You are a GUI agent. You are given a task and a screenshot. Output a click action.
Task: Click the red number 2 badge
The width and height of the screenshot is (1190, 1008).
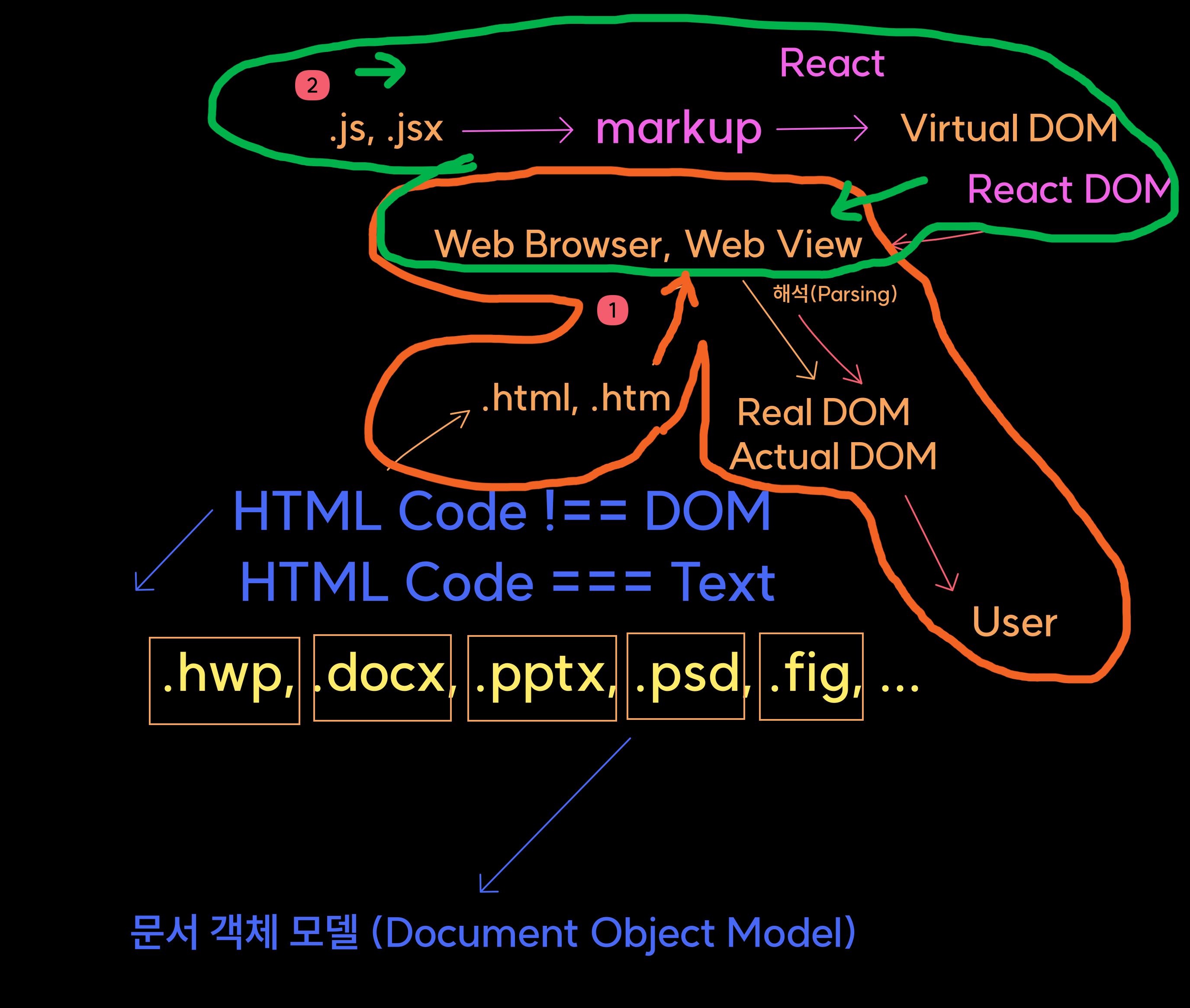(312, 86)
